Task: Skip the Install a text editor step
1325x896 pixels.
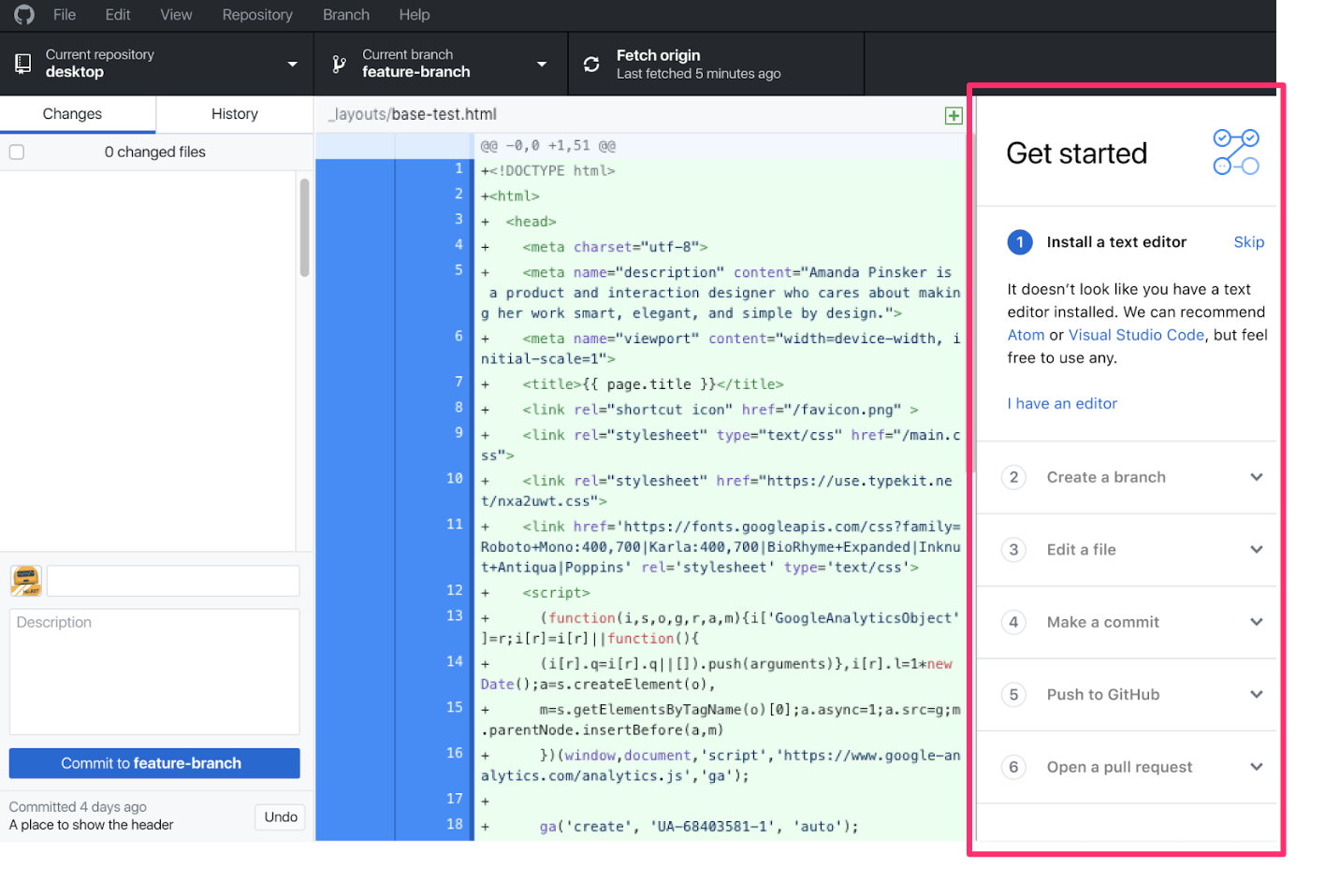Action: tap(1248, 241)
